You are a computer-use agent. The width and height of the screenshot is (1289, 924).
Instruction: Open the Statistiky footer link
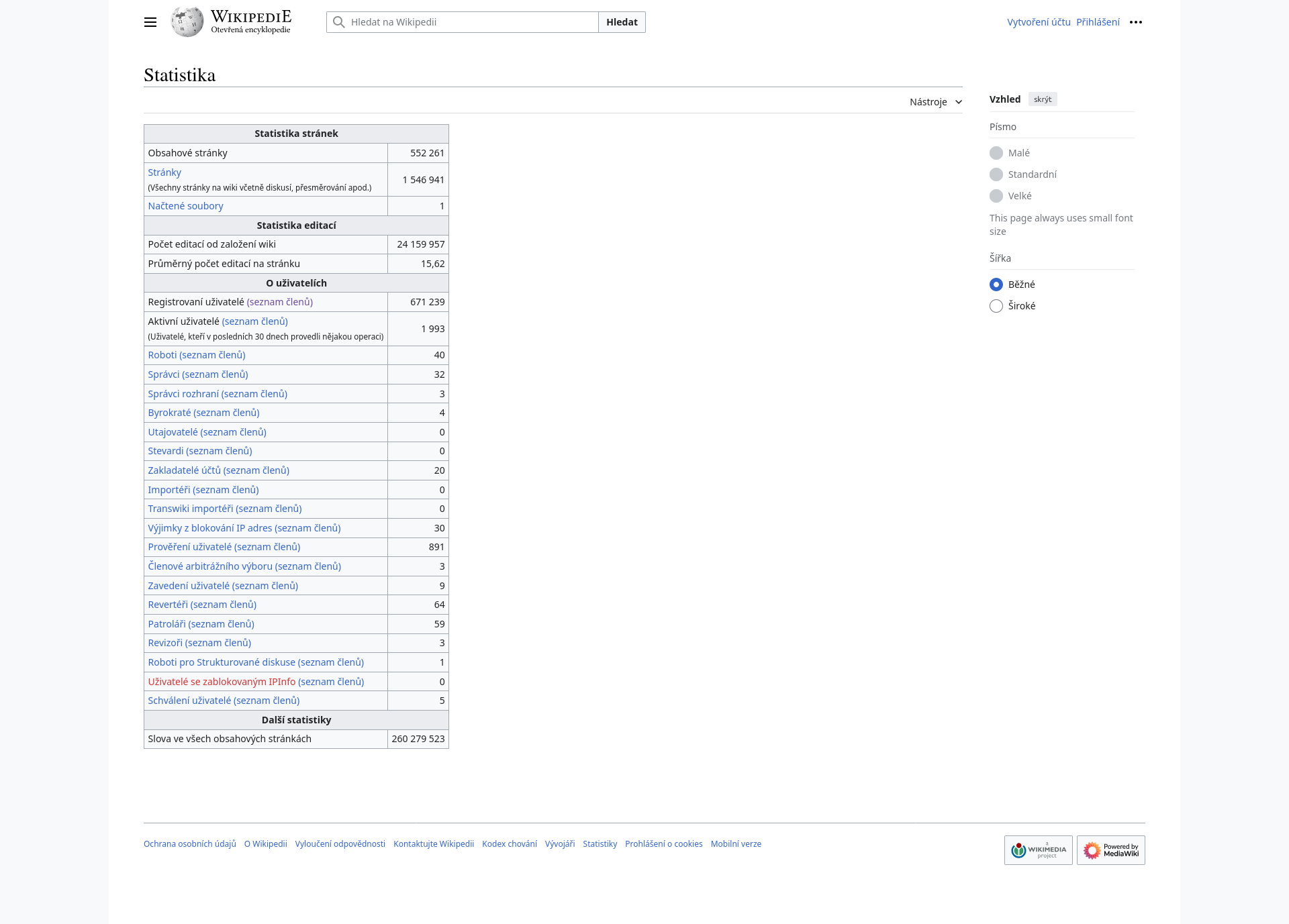600,844
